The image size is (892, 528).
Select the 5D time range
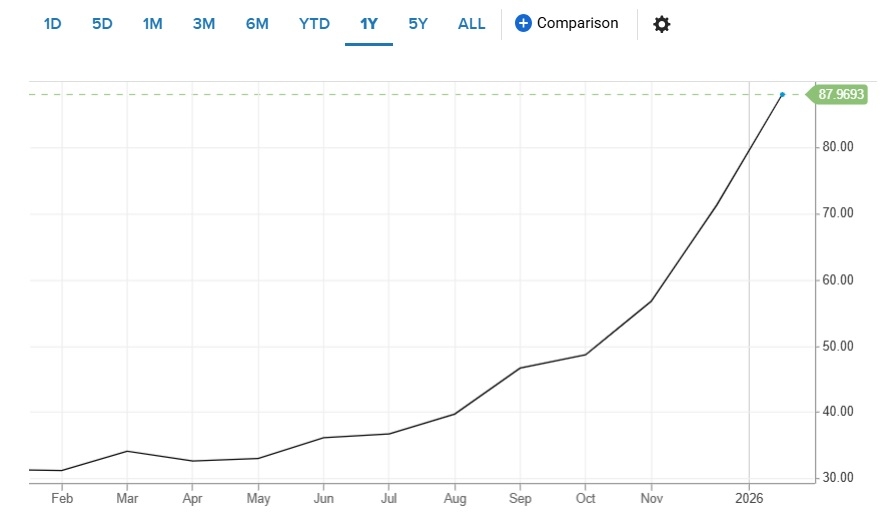tap(102, 24)
